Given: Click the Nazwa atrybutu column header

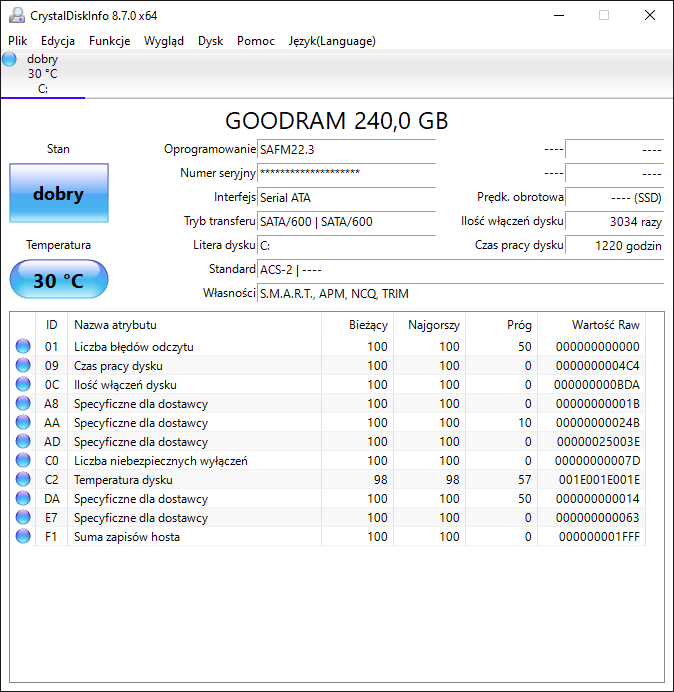Looking at the screenshot, I should pyautogui.click(x=194, y=325).
